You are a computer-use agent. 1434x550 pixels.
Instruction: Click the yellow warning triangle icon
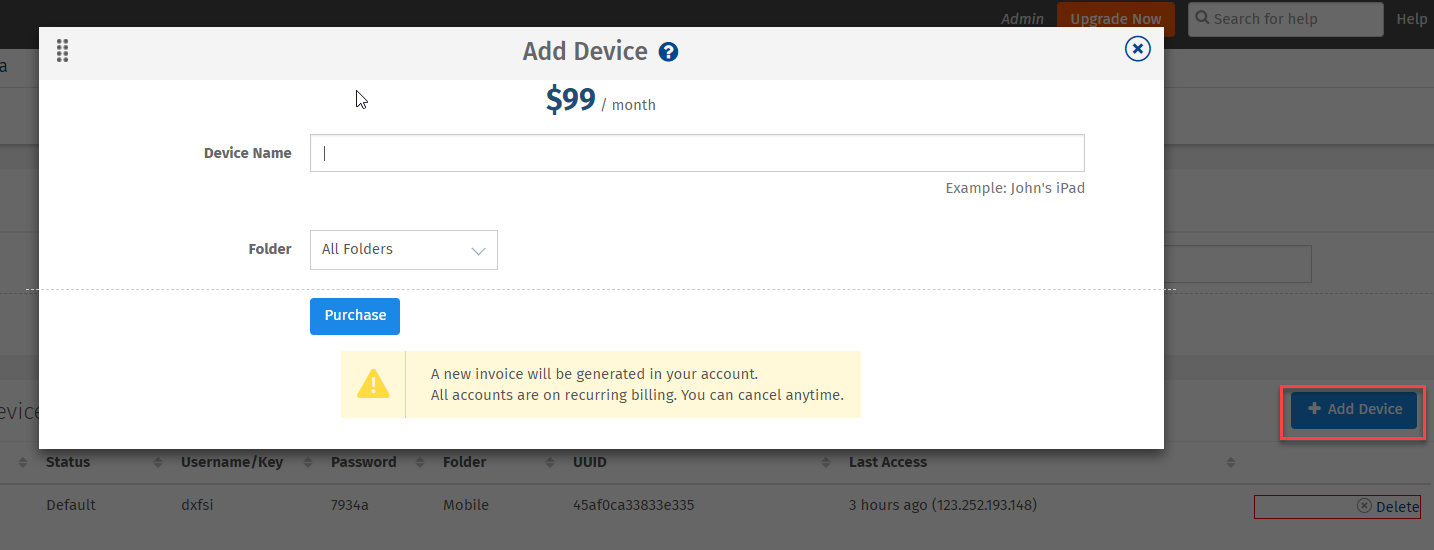[x=373, y=384]
